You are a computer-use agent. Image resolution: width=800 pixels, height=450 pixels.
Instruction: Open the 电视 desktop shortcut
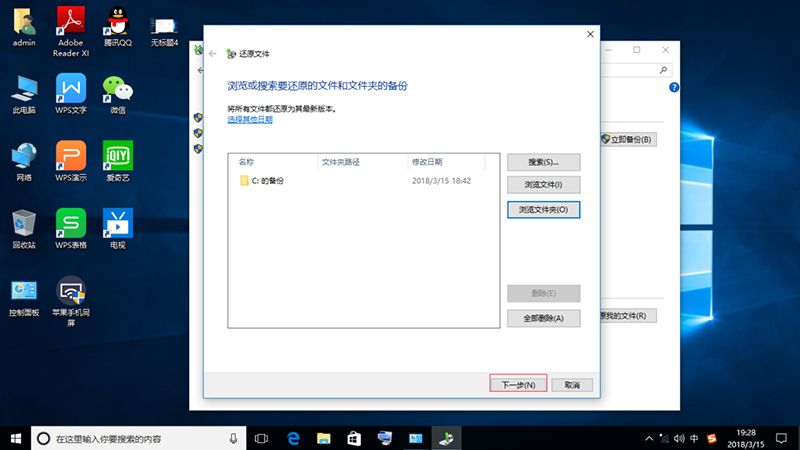pos(118,229)
